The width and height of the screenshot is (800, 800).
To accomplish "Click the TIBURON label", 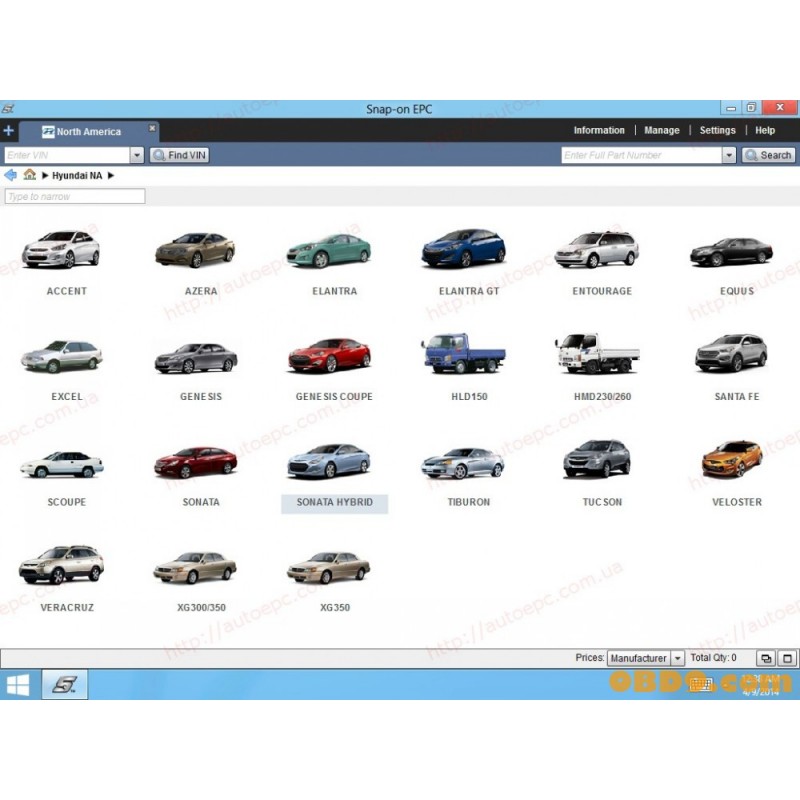I will click(468, 503).
